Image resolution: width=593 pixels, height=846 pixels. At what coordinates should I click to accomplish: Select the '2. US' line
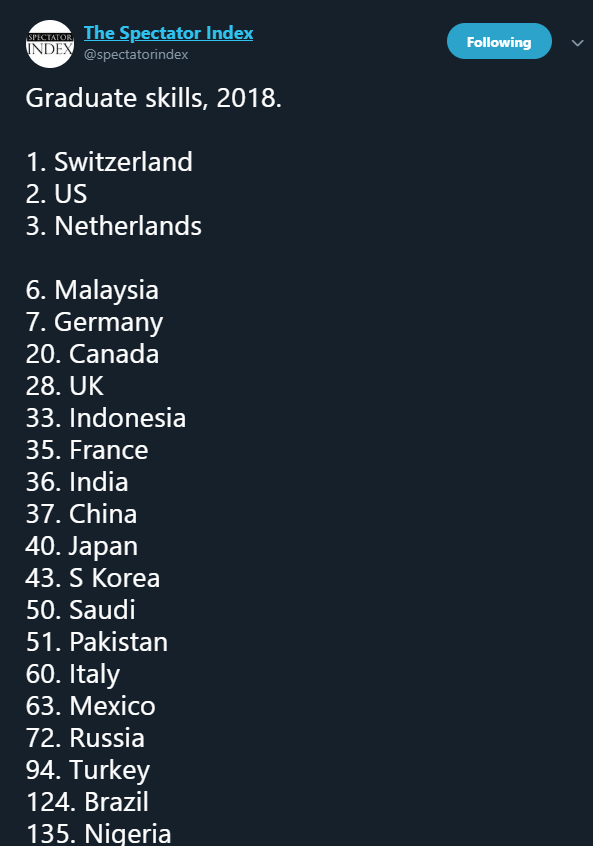(56, 194)
